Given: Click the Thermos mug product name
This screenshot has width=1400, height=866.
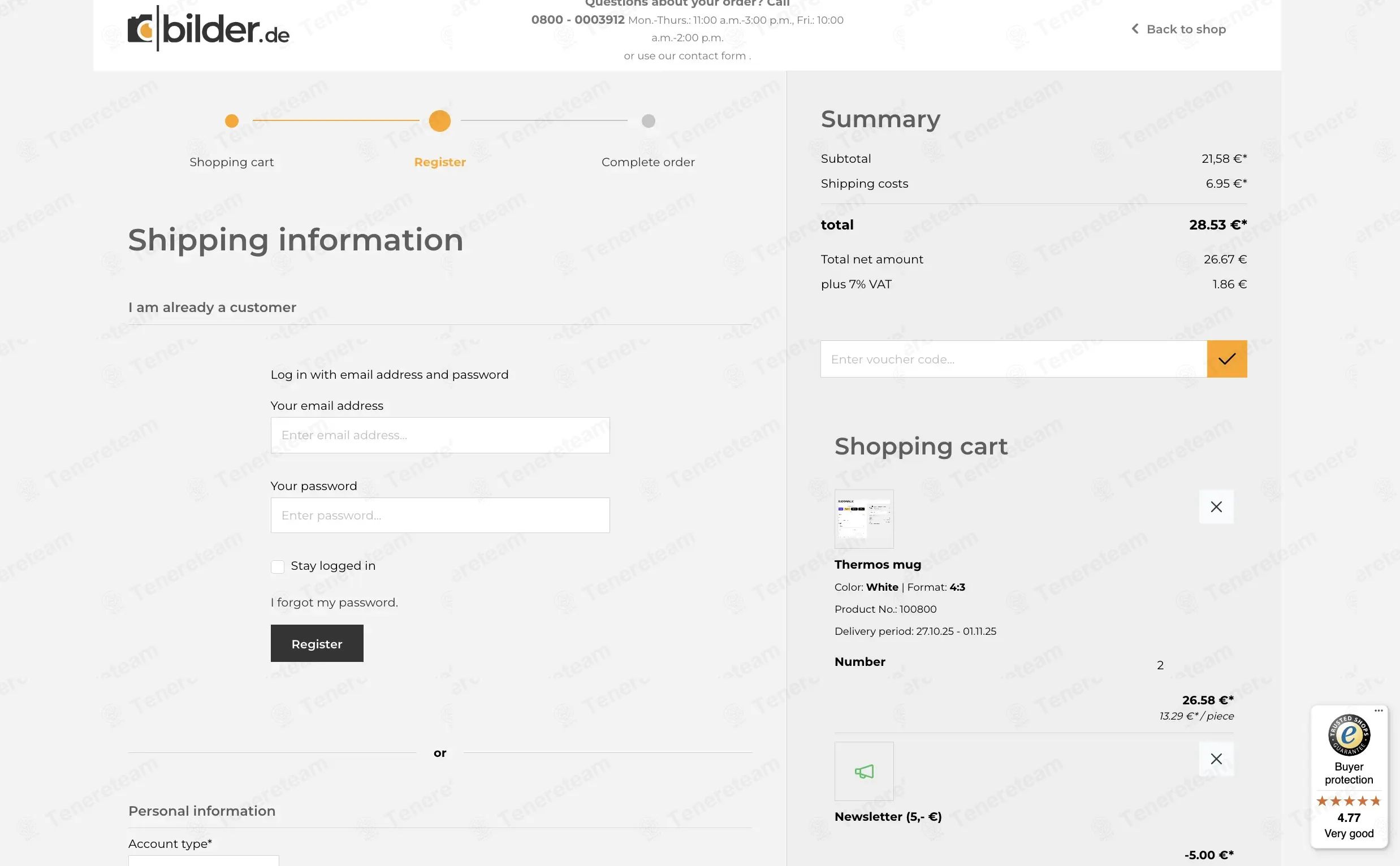Looking at the screenshot, I should 878,564.
